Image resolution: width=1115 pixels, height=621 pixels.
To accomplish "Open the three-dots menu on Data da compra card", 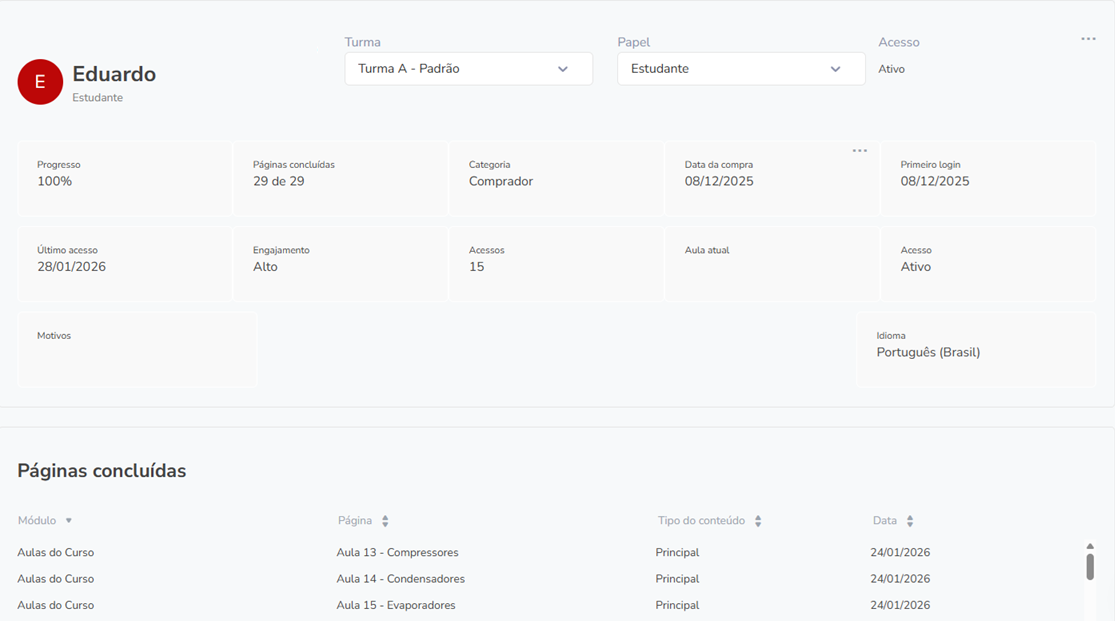I will (859, 151).
